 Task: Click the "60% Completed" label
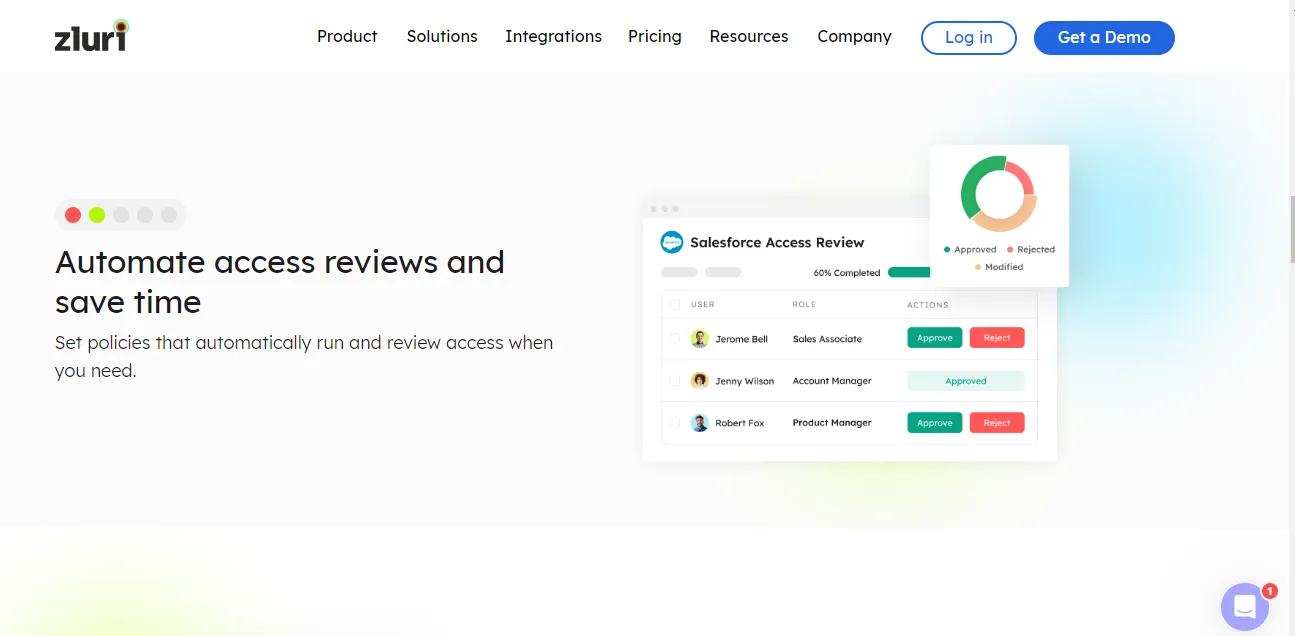pyautogui.click(x=847, y=273)
